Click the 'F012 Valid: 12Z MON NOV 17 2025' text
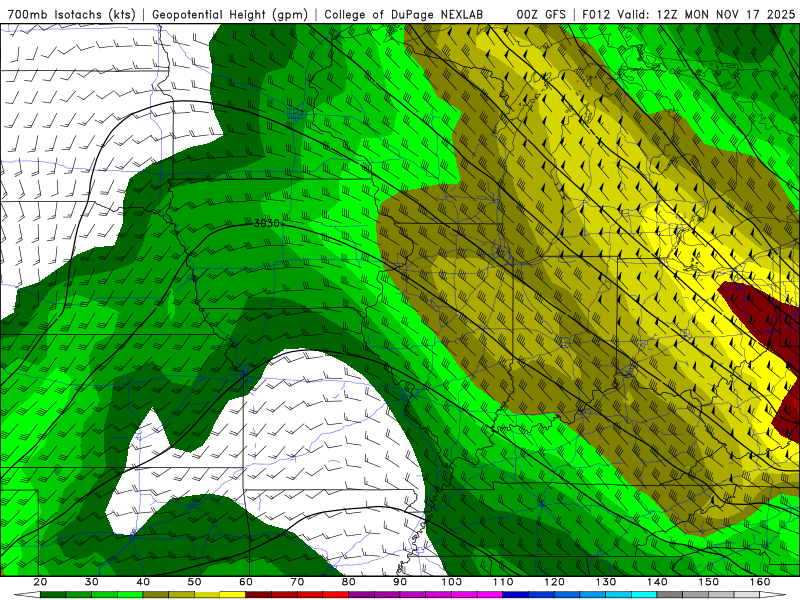The image size is (800, 600). click(689, 14)
